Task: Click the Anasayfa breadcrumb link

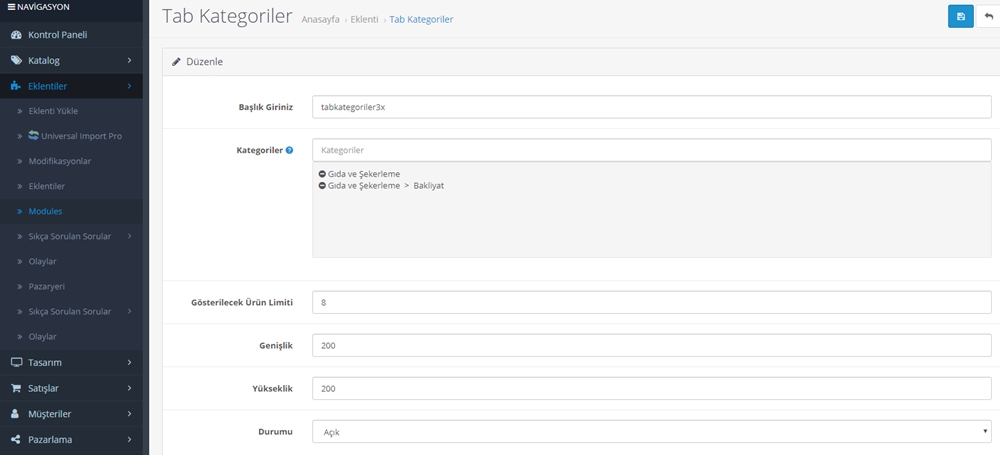Action: [320, 20]
